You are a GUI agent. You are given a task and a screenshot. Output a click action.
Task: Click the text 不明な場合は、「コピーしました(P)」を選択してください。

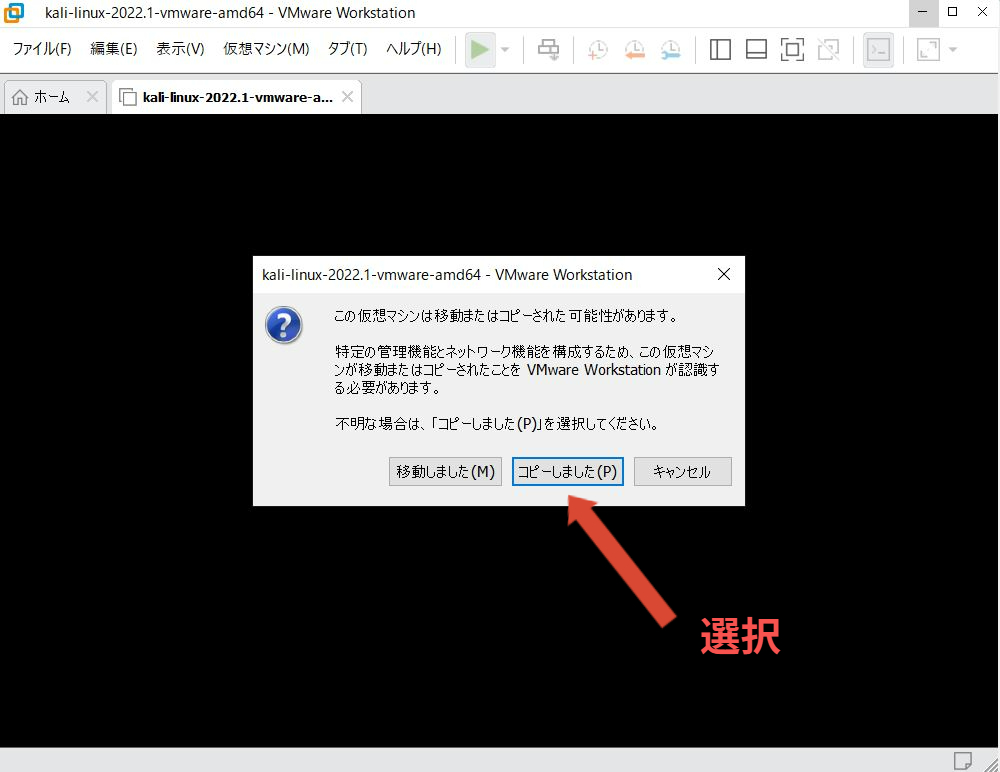pos(497,424)
